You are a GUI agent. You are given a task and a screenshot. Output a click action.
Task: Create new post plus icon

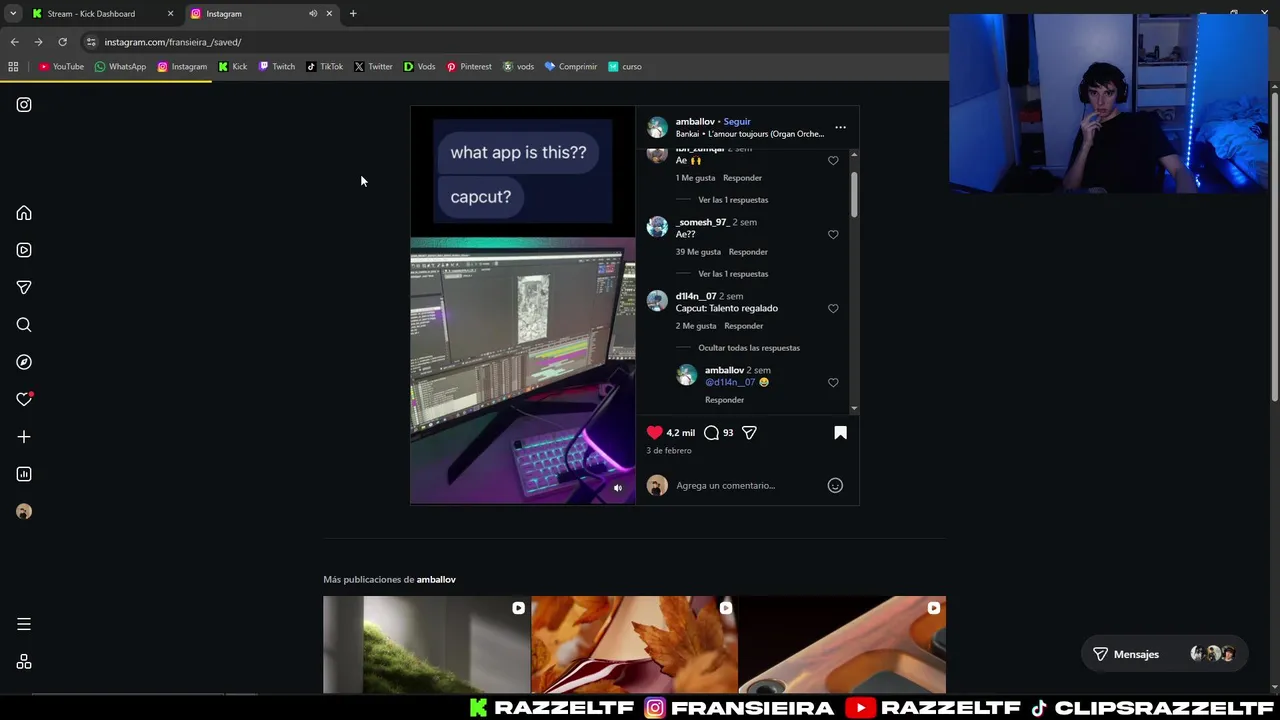click(x=24, y=437)
